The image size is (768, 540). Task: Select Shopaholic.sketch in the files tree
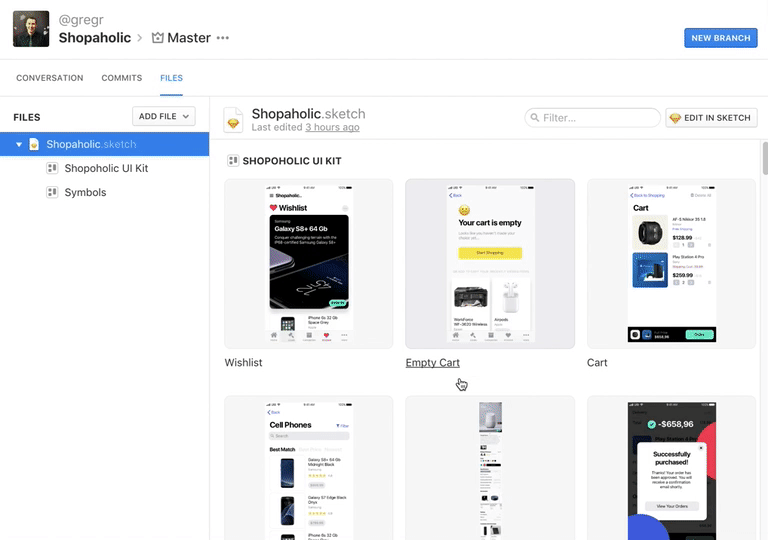click(104, 144)
